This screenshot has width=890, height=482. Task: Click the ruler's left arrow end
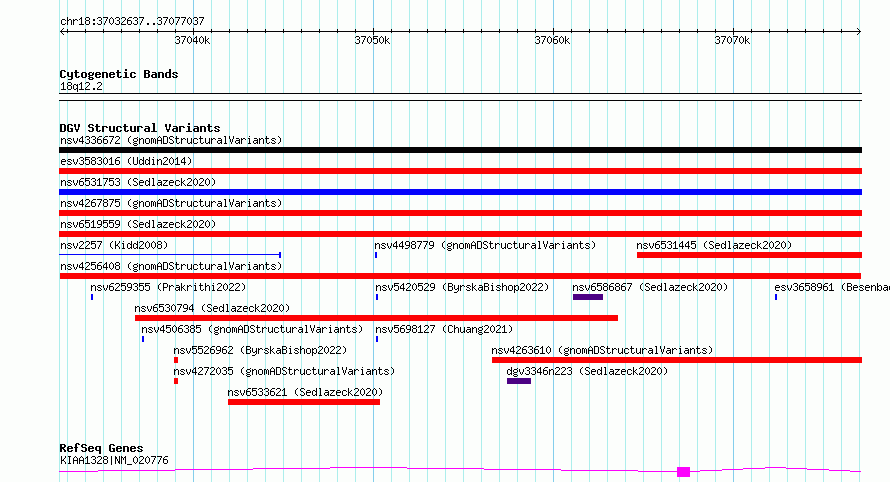coord(62,32)
